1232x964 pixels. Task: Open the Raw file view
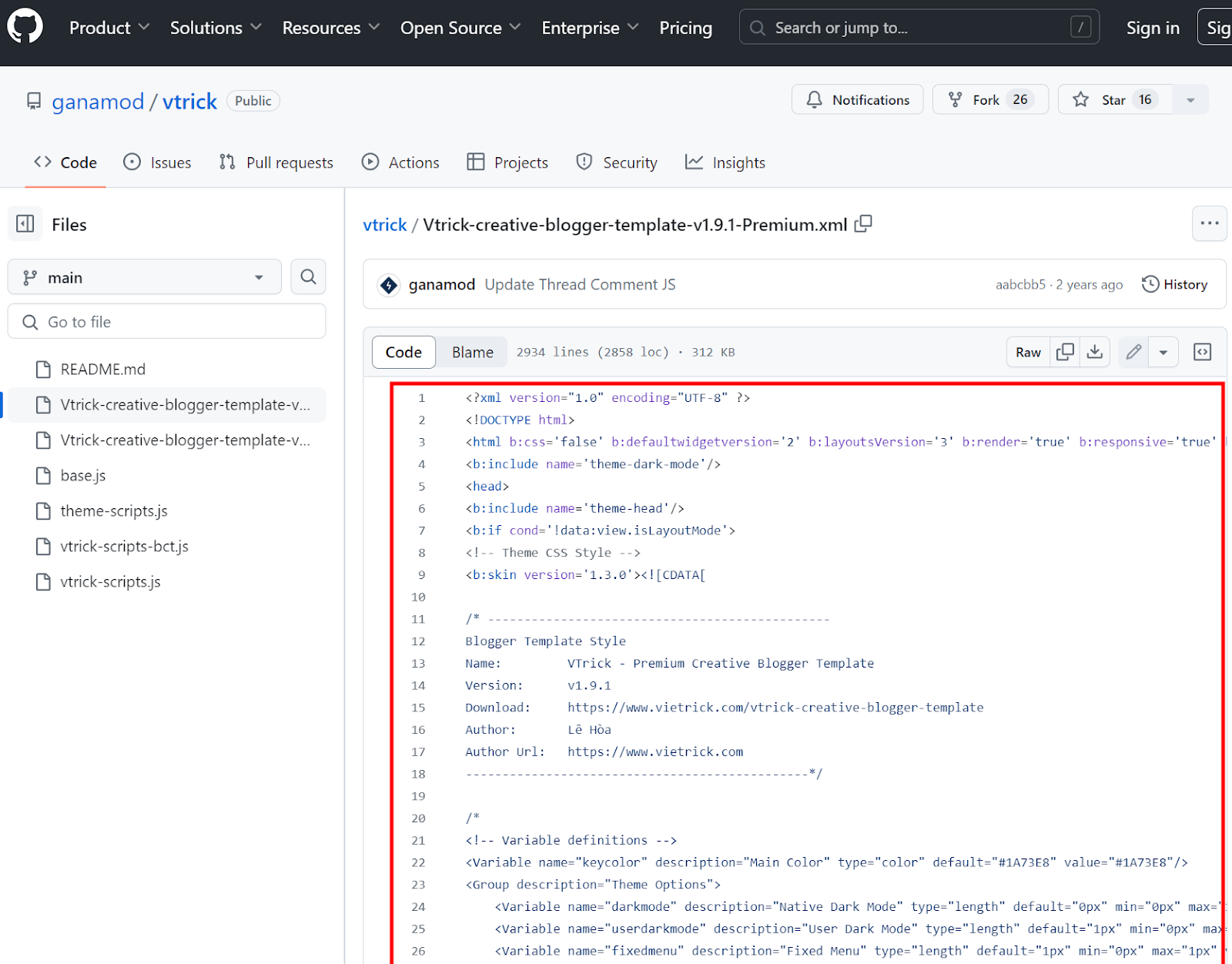click(1028, 352)
